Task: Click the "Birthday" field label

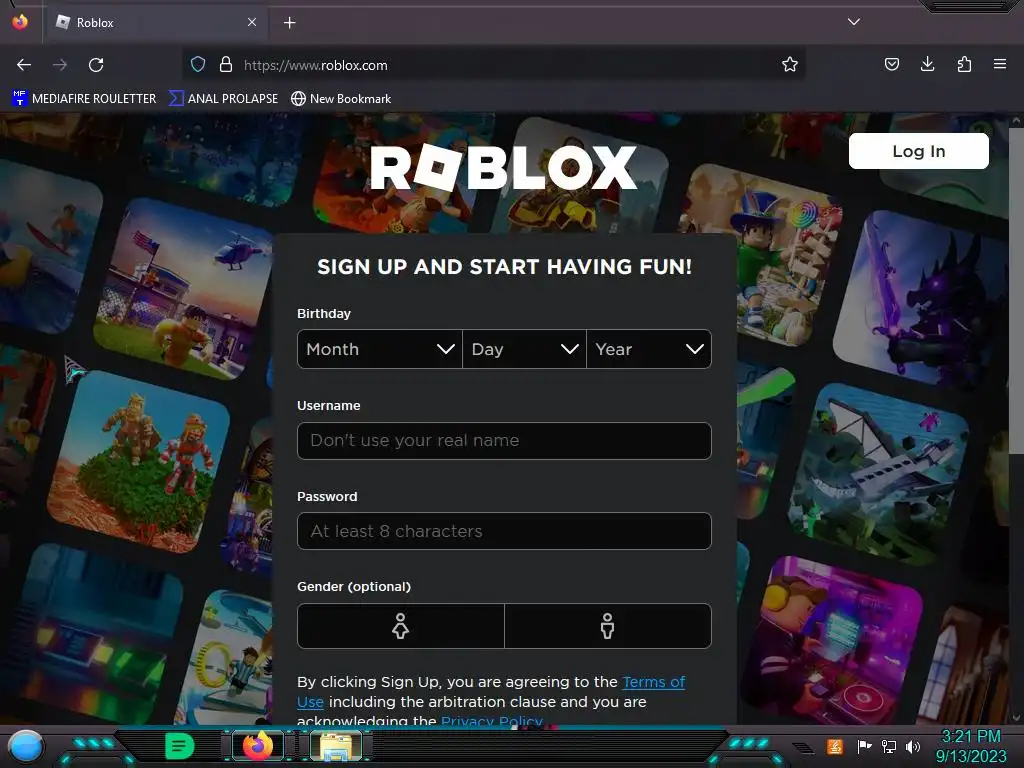Action: [x=324, y=313]
